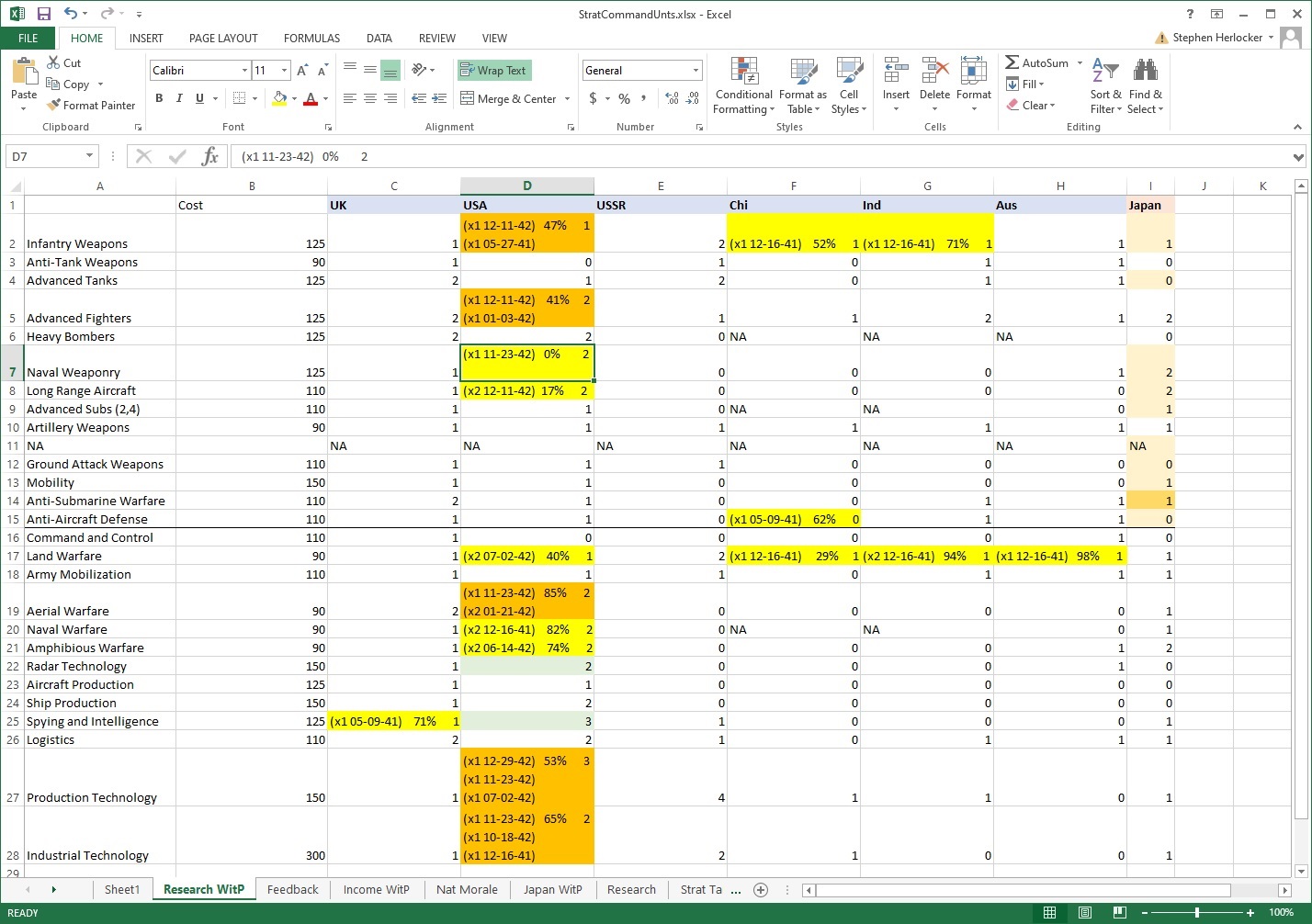Click the zoom slider in status bar
The width and height of the screenshot is (1312, 924).
point(1197,913)
